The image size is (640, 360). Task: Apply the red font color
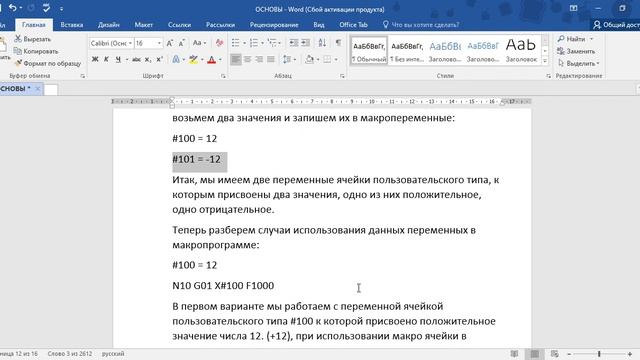[211, 60]
